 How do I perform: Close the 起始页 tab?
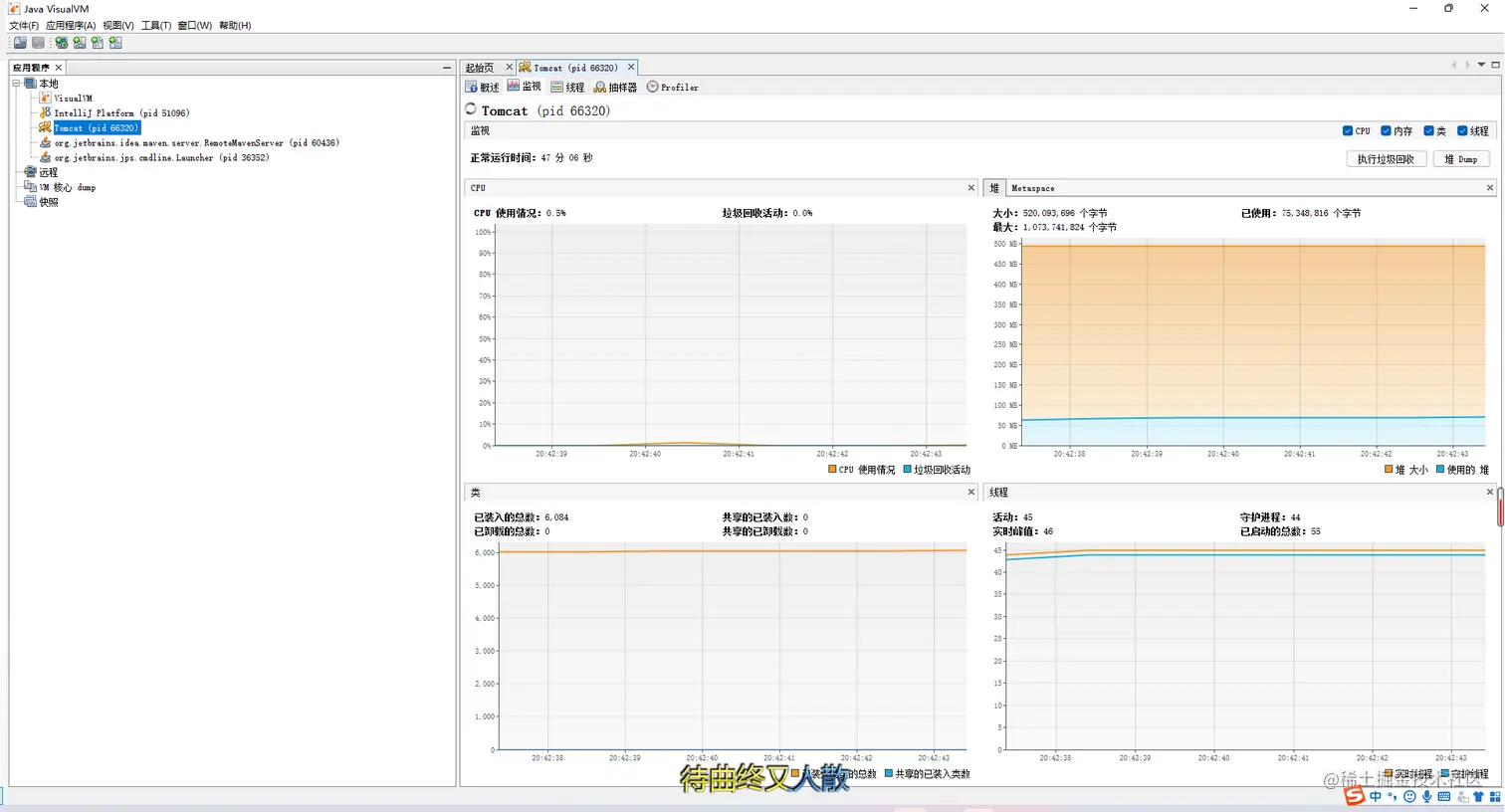pyautogui.click(x=509, y=68)
